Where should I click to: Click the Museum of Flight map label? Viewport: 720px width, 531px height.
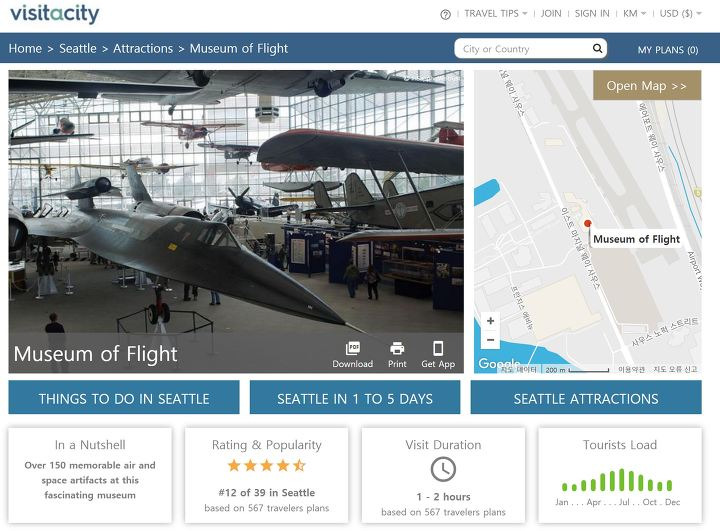click(x=636, y=239)
